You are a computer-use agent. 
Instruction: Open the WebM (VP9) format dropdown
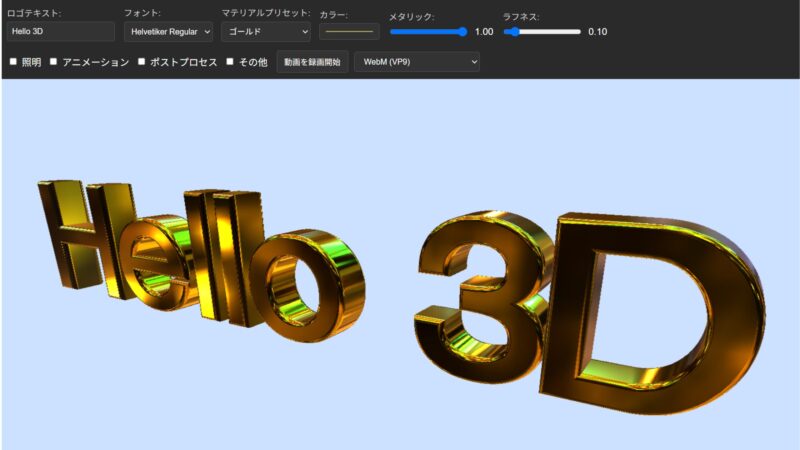tap(417, 62)
